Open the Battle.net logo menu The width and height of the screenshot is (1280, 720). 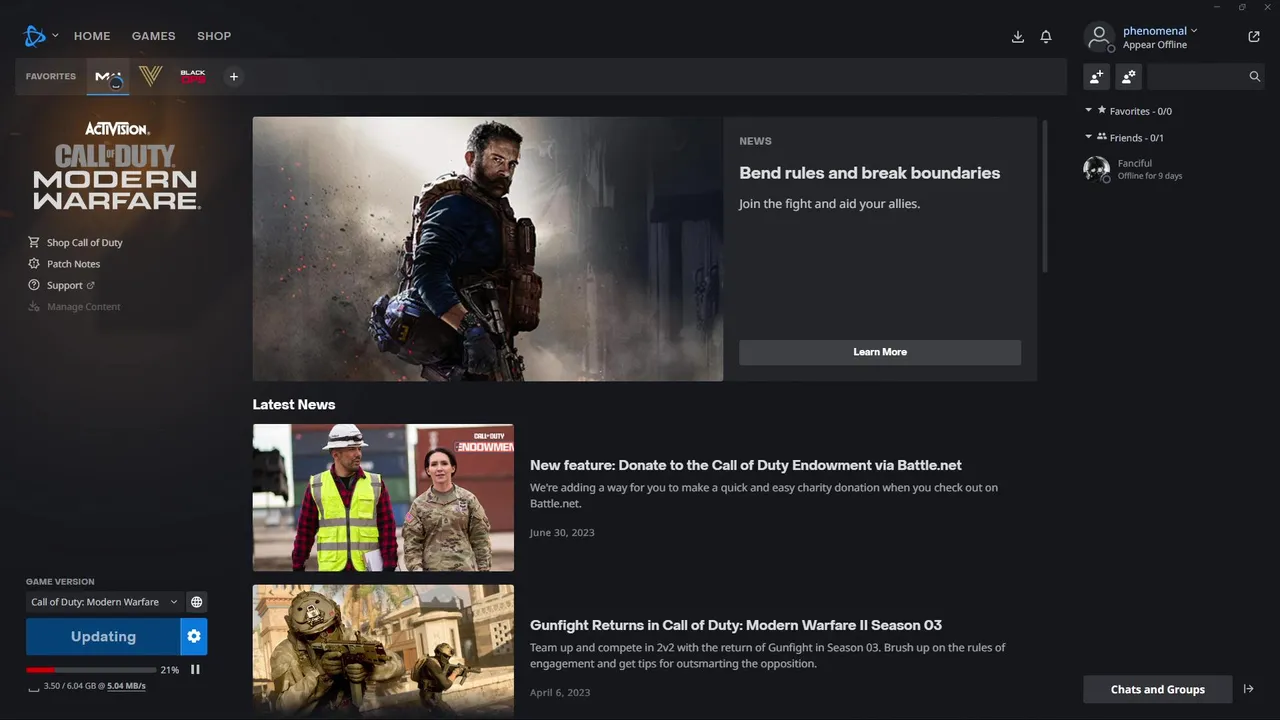pos(35,36)
